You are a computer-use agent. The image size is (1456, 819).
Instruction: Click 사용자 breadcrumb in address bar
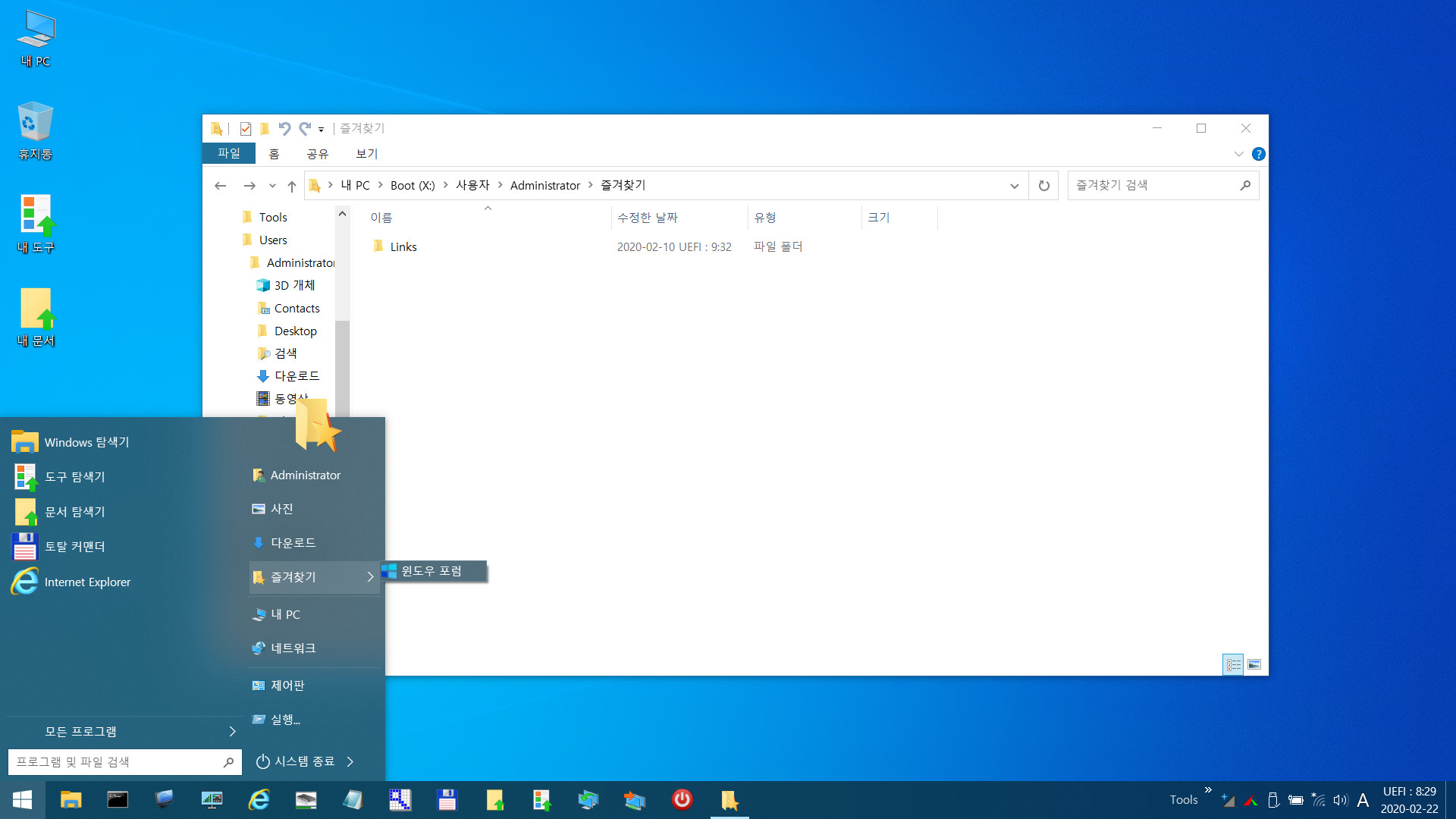click(472, 186)
